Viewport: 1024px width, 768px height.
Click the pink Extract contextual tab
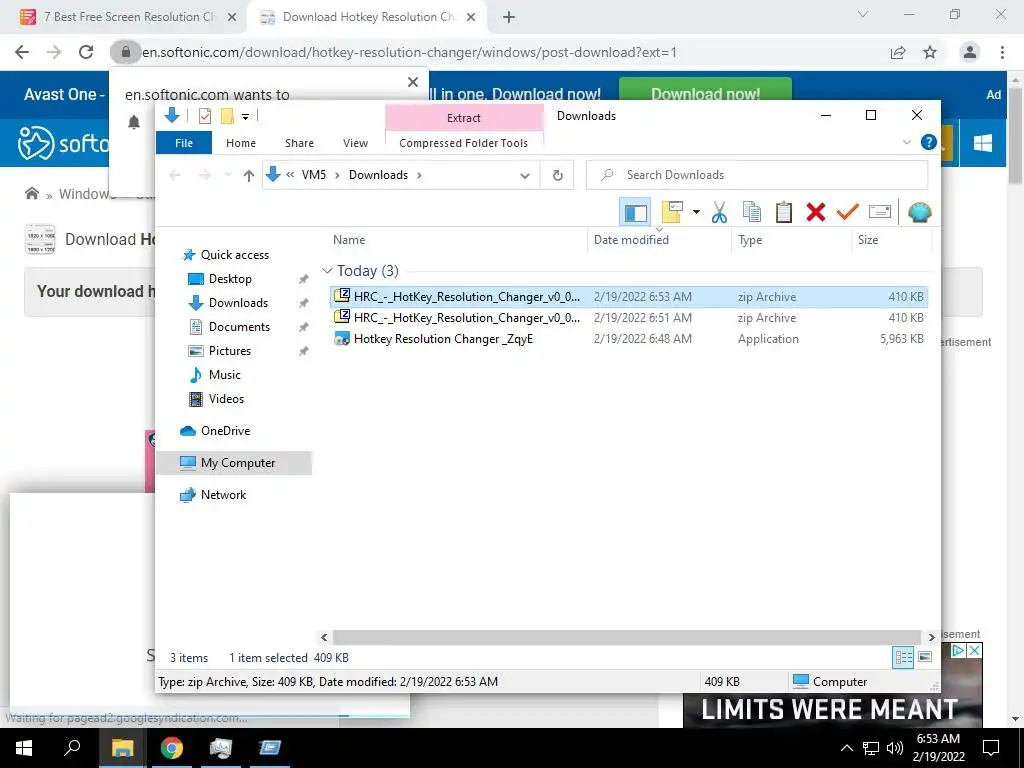click(464, 118)
